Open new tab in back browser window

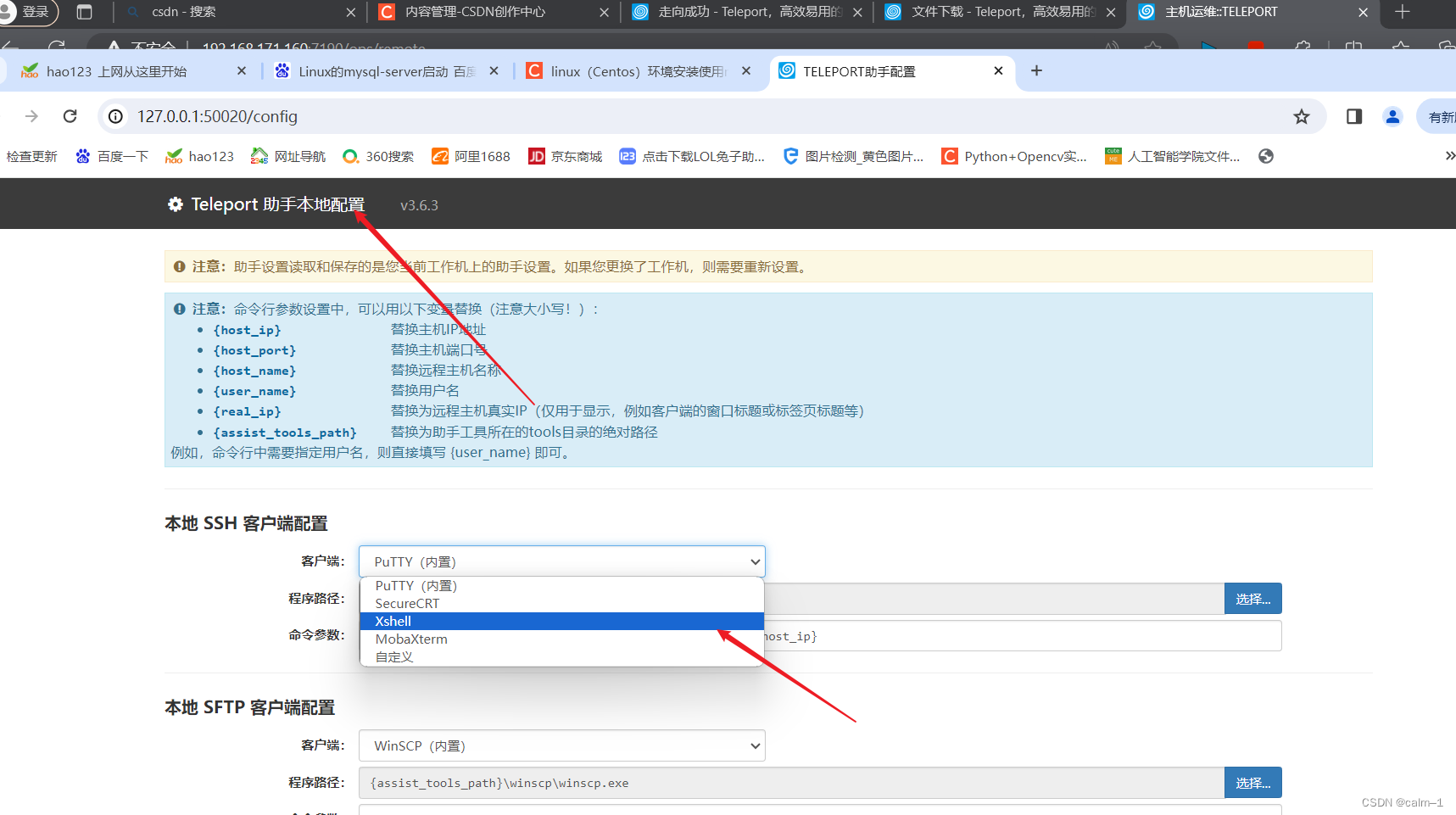coord(1403,12)
